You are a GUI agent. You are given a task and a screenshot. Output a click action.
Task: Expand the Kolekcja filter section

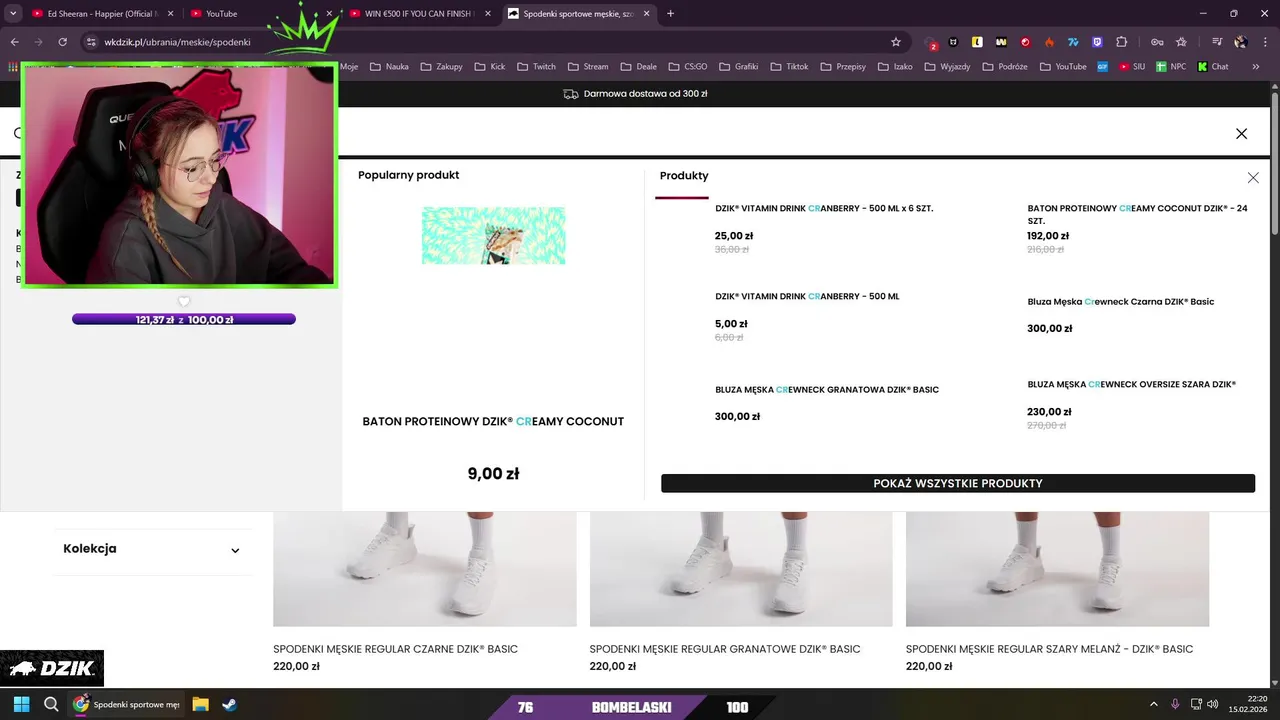click(x=152, y=549)
